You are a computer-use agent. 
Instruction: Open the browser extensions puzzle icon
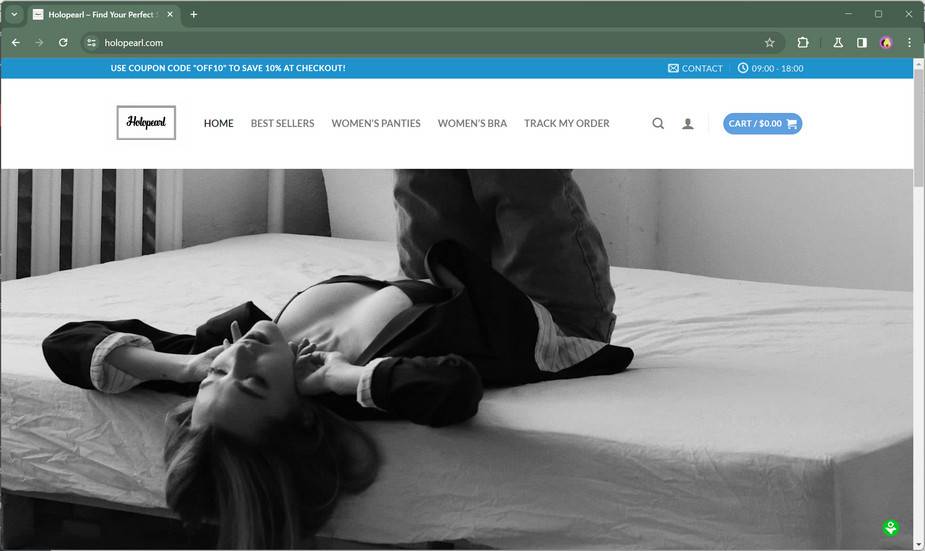[x=803, y=42]
